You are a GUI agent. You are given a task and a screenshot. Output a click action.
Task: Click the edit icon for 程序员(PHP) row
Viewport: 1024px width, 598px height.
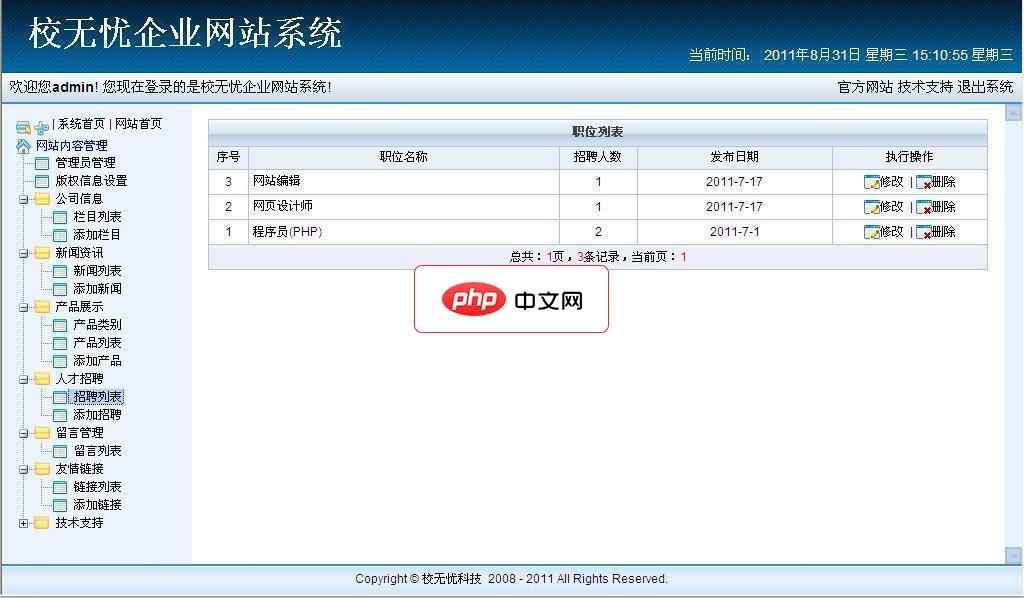[871, 232]
